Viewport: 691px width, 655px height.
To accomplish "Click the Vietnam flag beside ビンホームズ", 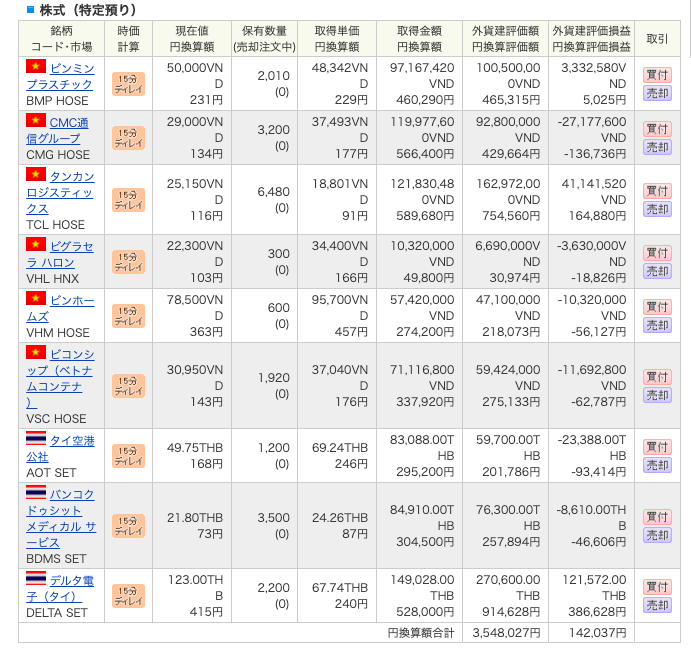I will 36,298.
